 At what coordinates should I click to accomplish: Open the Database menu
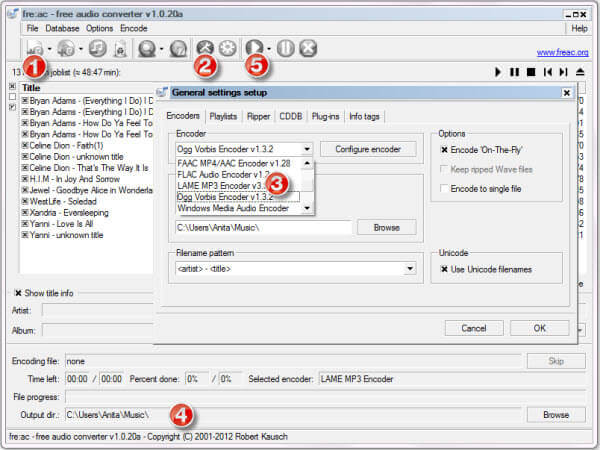(62, 29)
